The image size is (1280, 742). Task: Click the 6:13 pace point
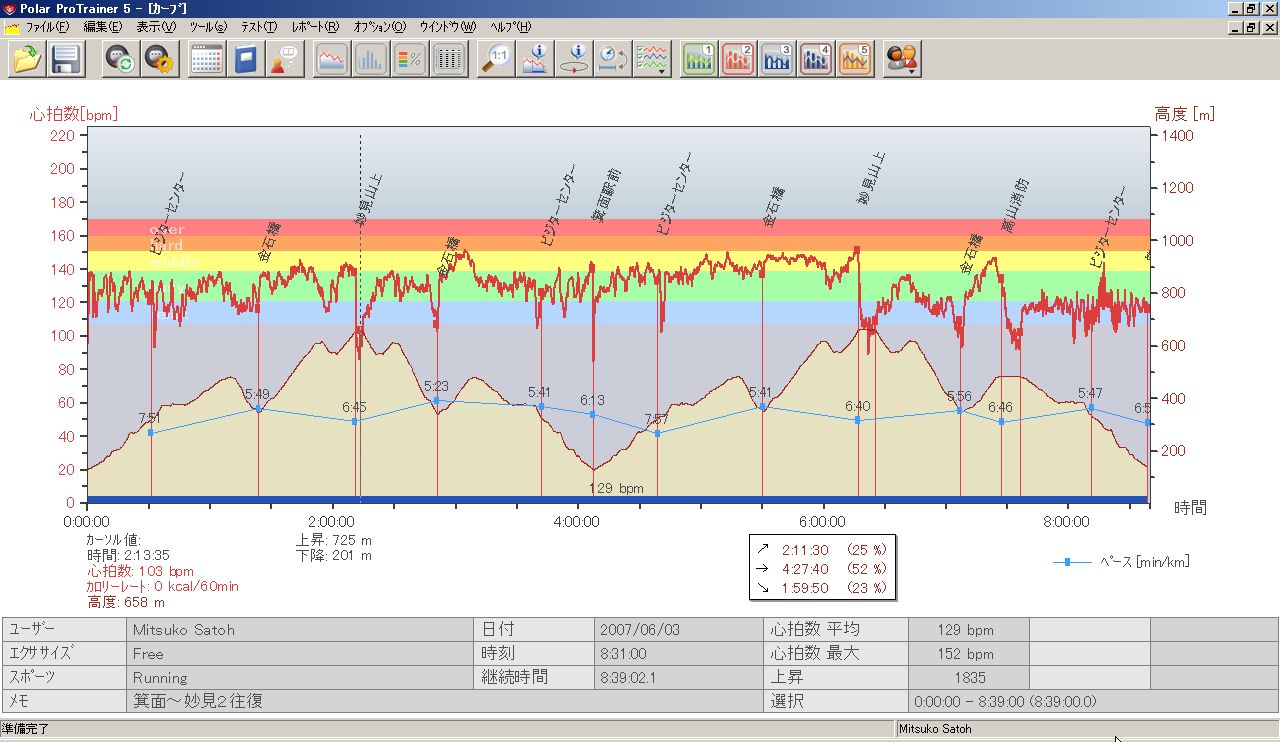[x=592, y=414]
